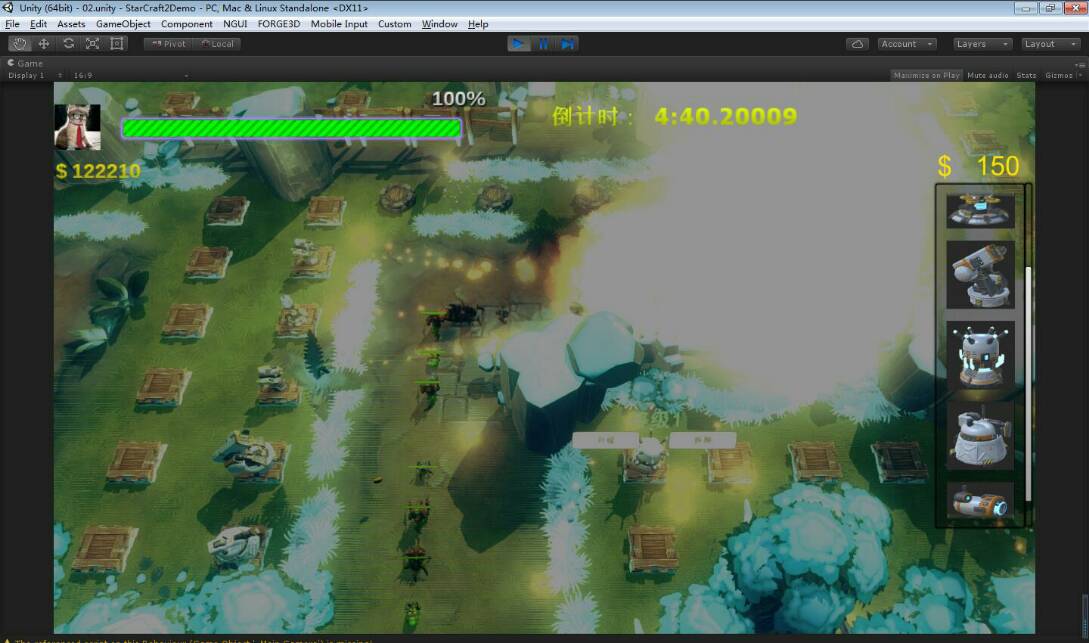1089x643 pixels.
Task: Click the player avatar portrait
Action: point(78,127)
